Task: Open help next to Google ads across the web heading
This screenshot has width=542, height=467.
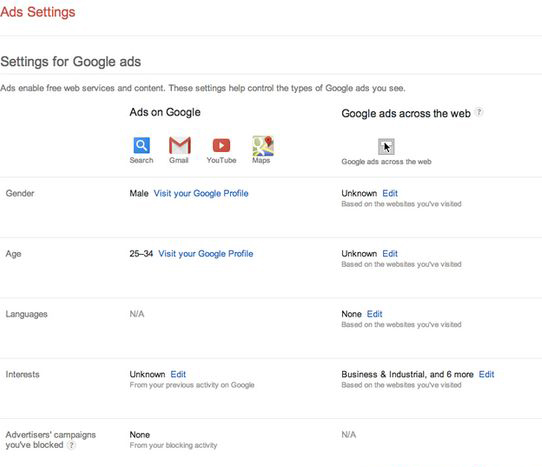Action: [x=479, y=112]
